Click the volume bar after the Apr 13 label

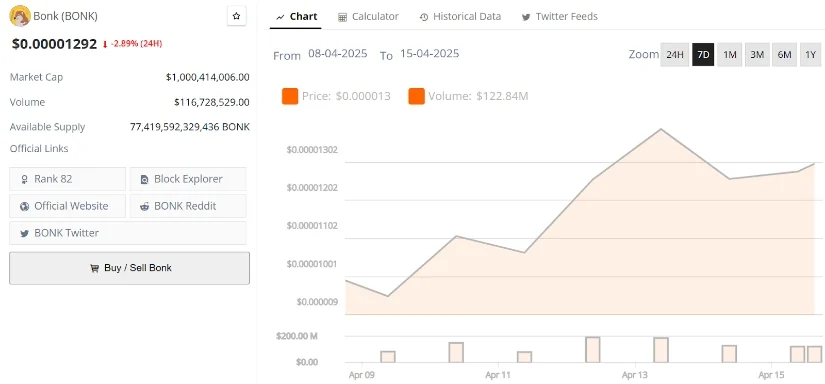point(661,350)
